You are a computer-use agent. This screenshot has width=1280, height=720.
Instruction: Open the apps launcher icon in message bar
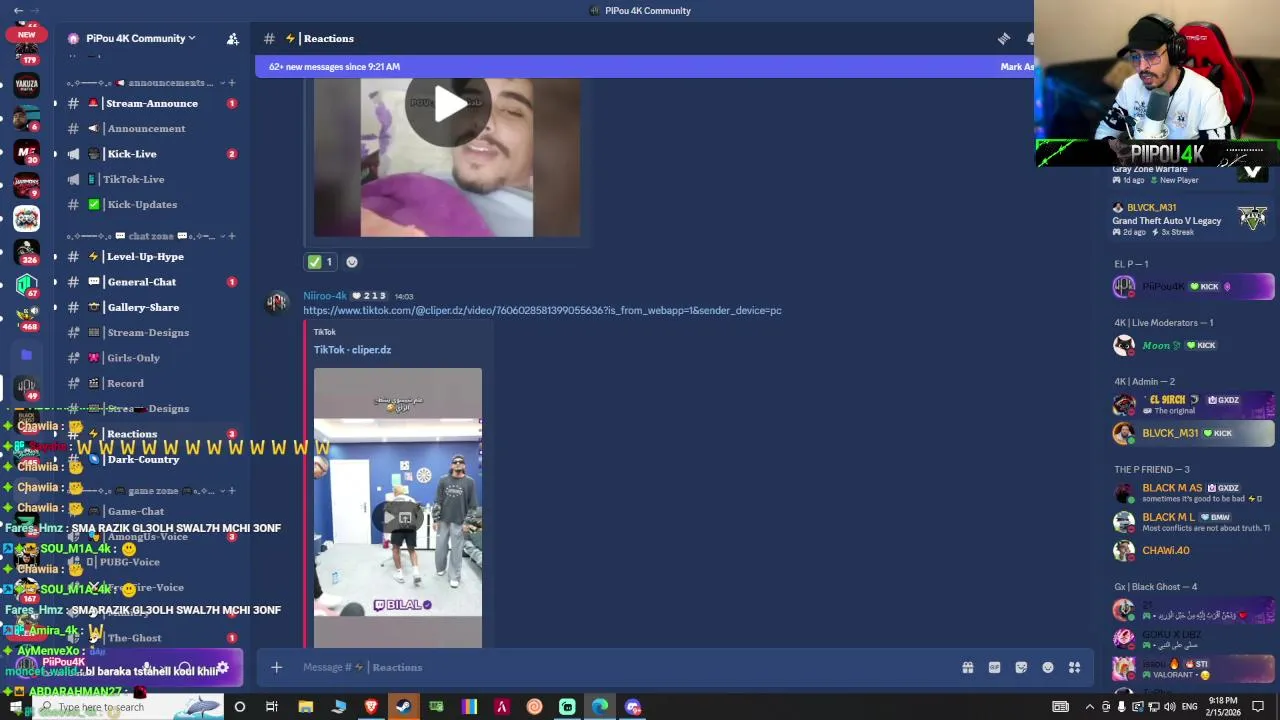tap(1075, 667)
